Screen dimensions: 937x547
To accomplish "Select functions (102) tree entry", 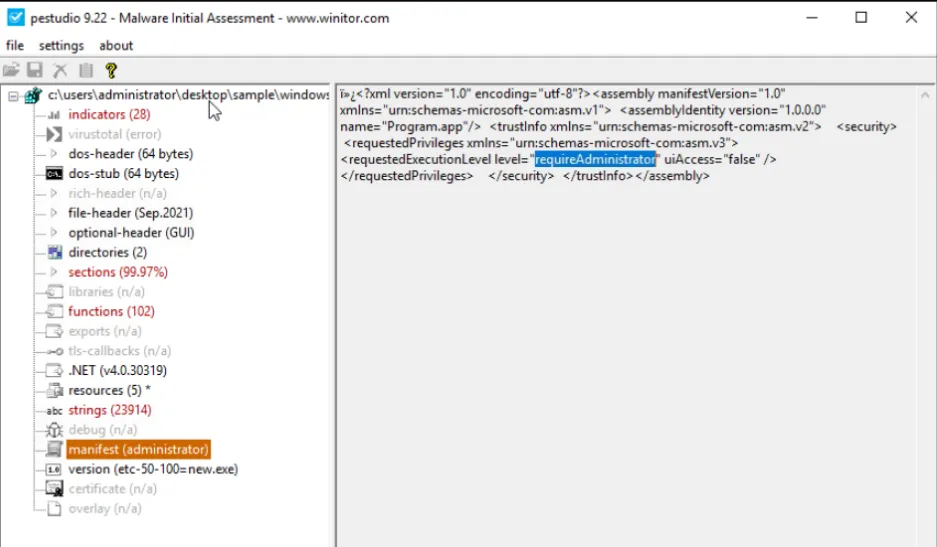I will click(x=111, y=311).
